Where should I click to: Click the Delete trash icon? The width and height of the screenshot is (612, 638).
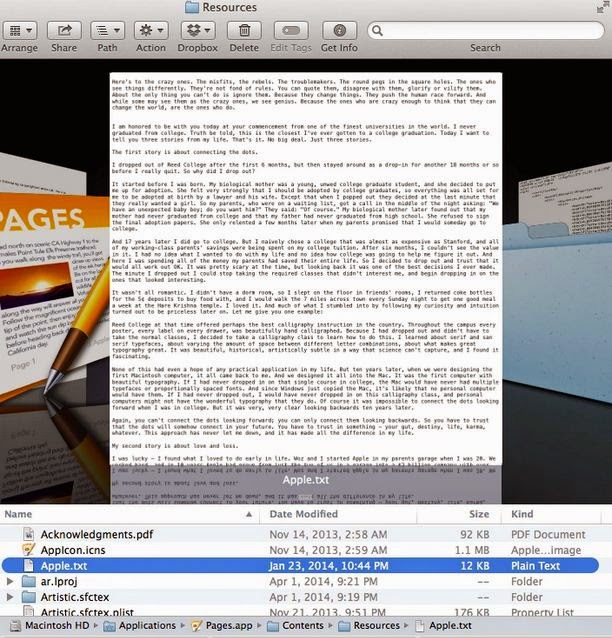coord(244,31)
